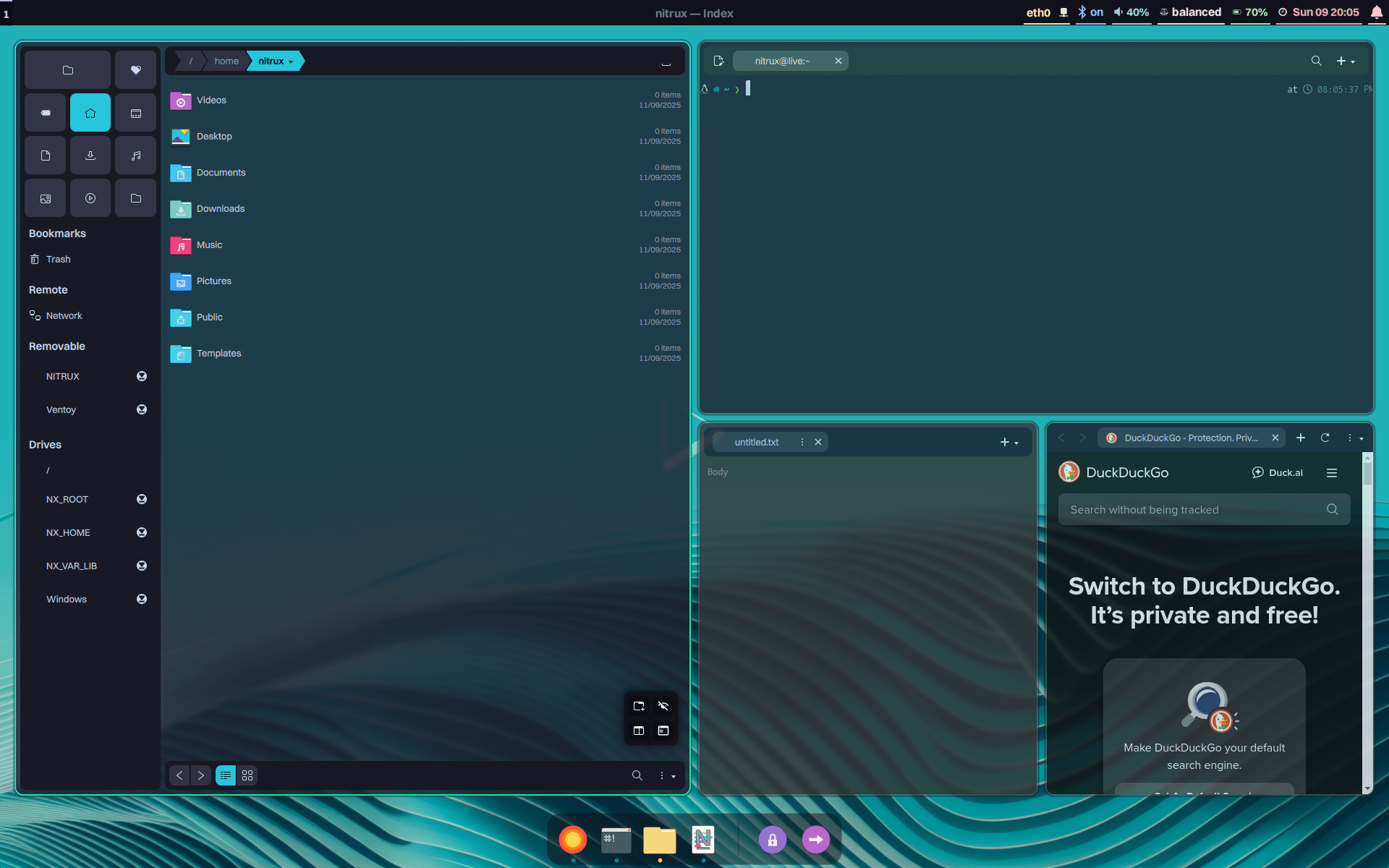Toggle hidden files with the crossed-eye icon
The height and width of the screenshot is (868, 1389).
click(664, 706)
